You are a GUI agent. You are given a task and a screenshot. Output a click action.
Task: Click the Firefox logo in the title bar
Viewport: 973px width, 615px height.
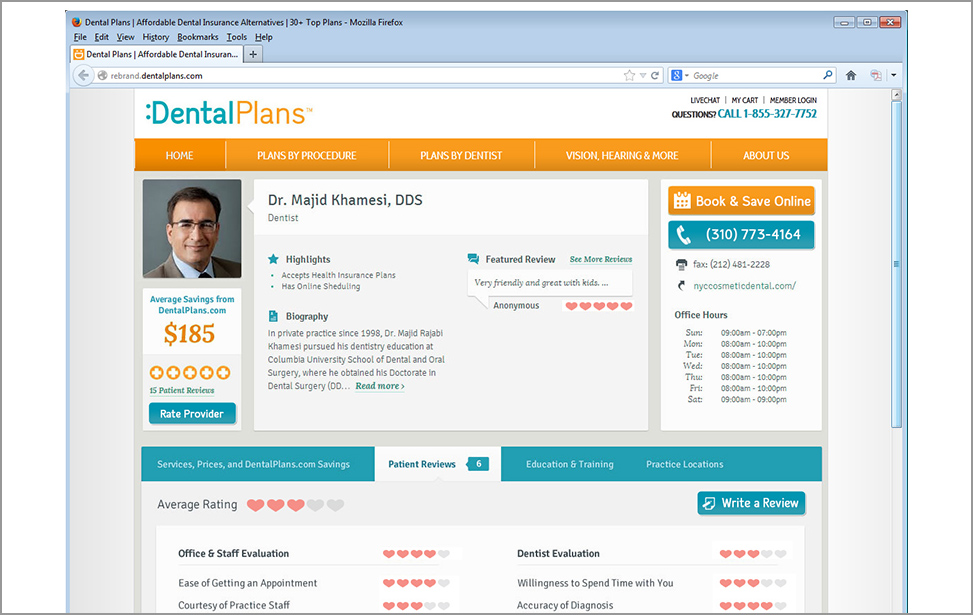pyautogui.click(x=77, y=22)
